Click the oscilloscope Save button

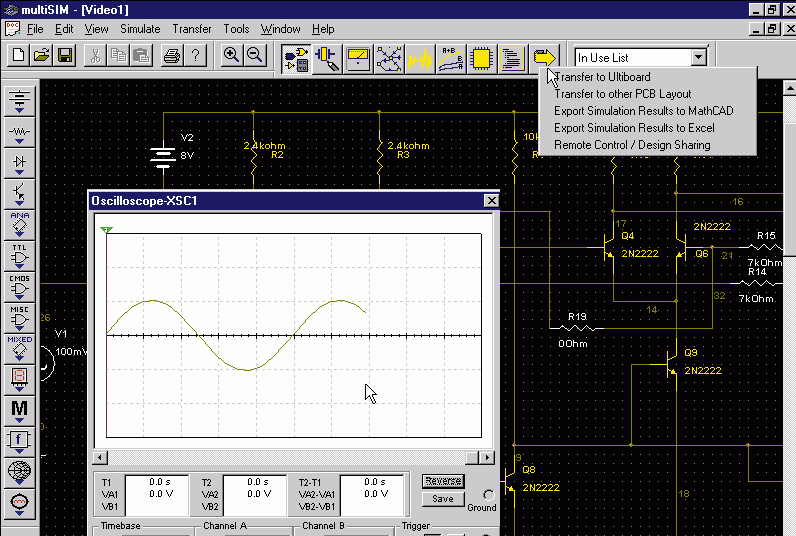coord(443,499)
